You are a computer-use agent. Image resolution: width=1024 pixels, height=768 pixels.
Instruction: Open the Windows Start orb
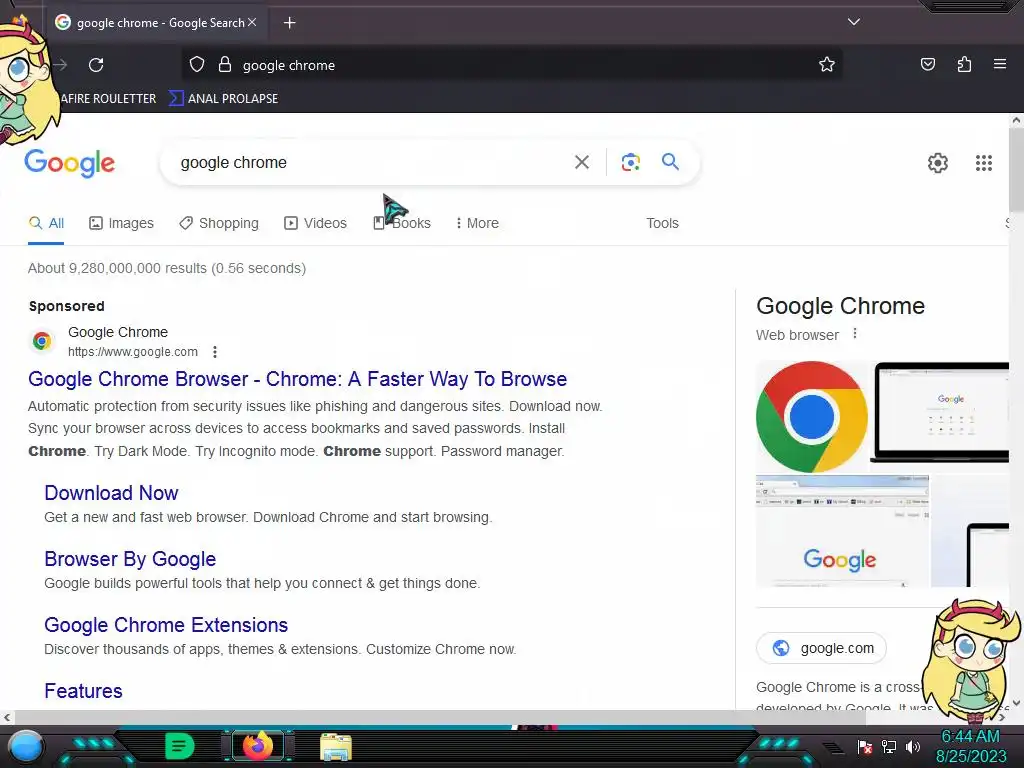coord(25,746)
